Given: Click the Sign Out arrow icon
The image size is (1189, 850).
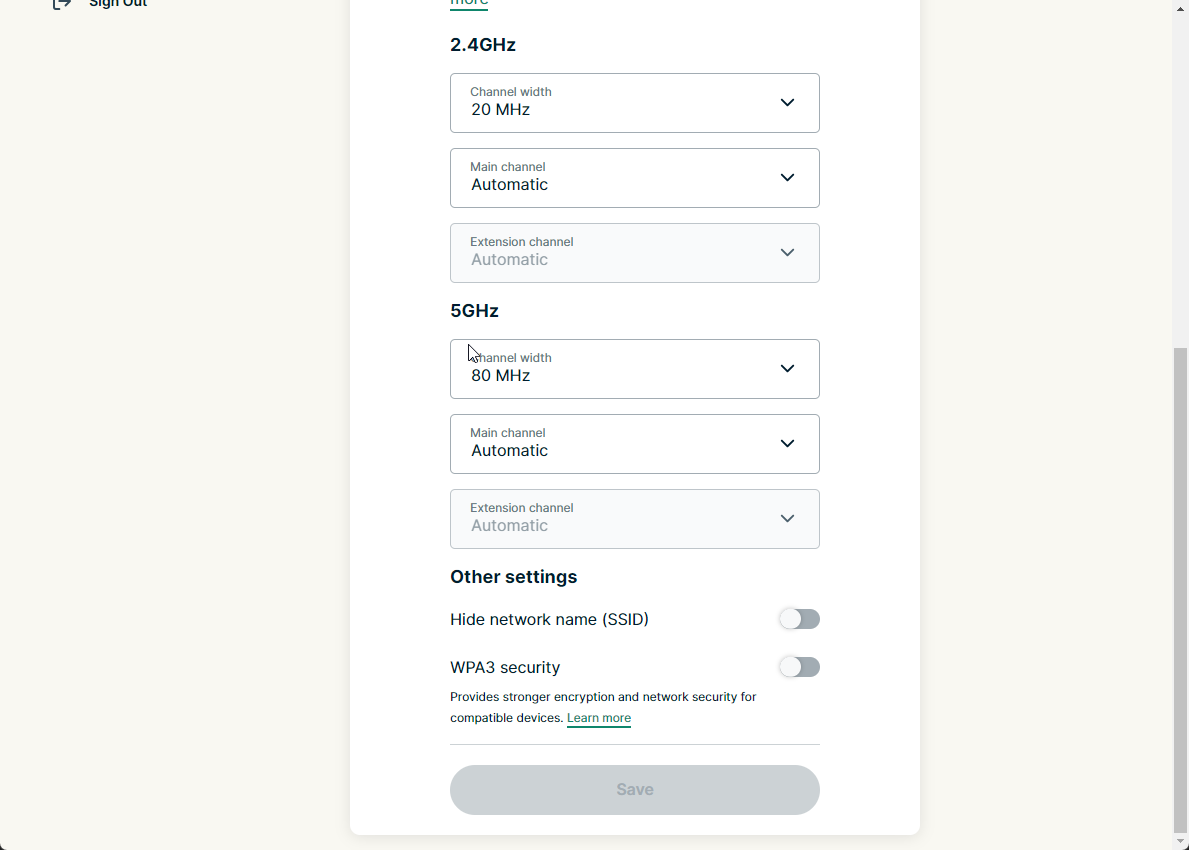Looking at the screenshot, I should click(x=62, y=3).
